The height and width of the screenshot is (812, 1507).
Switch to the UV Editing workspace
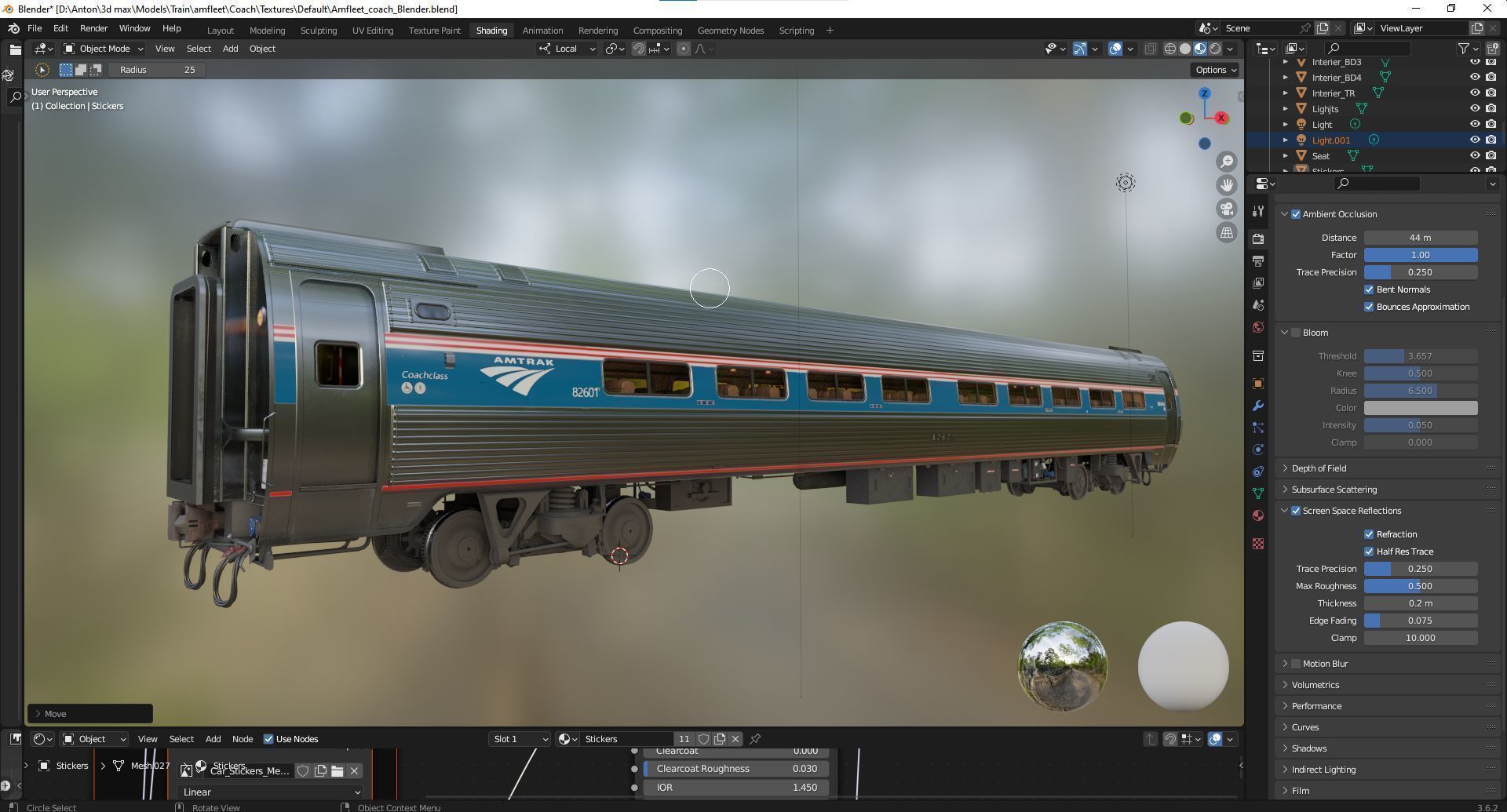[373, 31]
